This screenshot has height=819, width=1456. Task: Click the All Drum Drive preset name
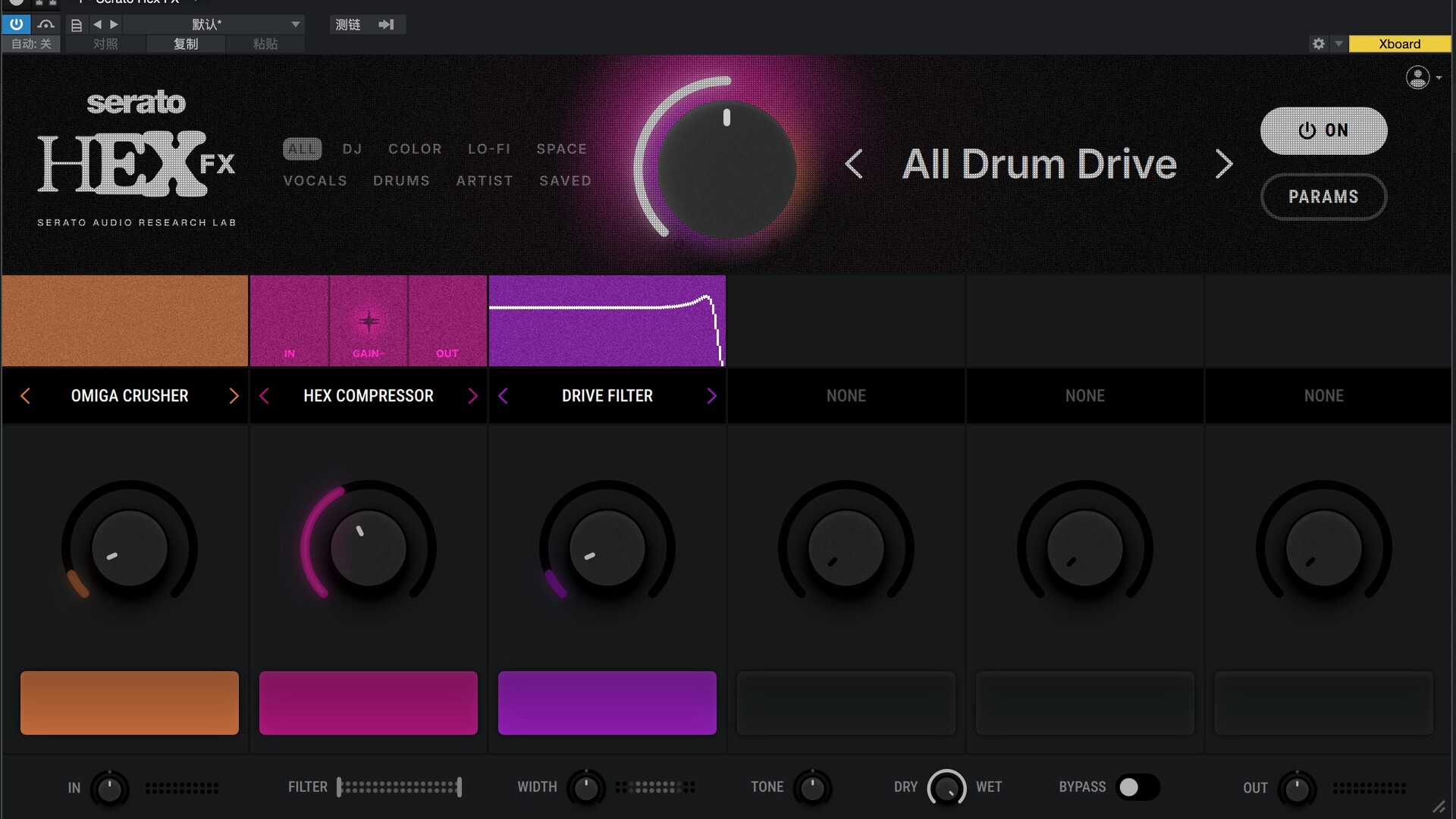tap(1039, 164)
